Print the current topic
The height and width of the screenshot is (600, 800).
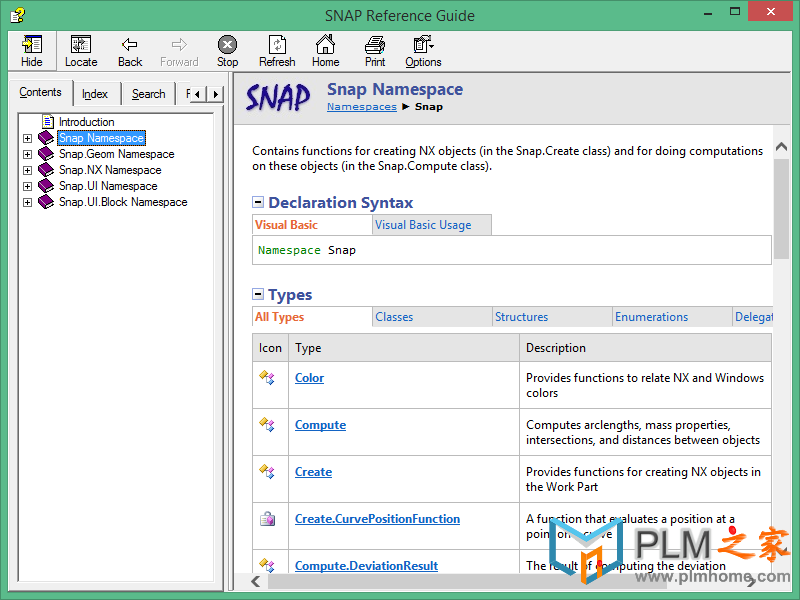tap(375, 51)
